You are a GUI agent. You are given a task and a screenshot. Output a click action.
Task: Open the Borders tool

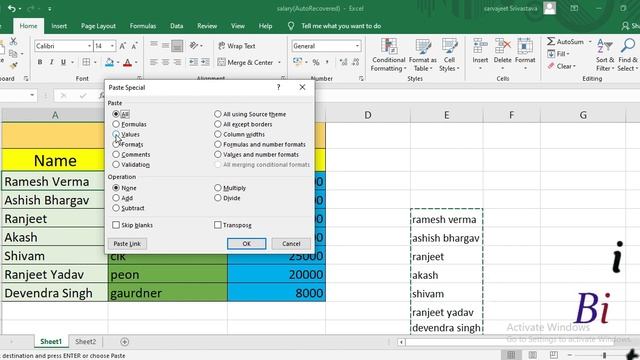click(x=86, y=62)
